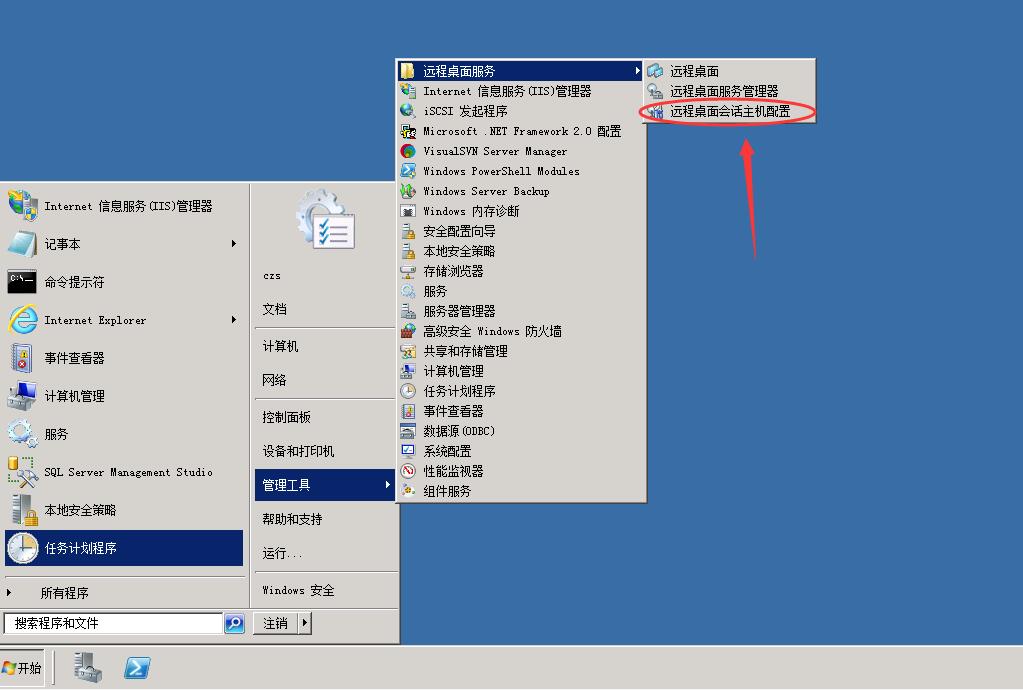Open 远程桌面会话主机配置
The image size is (1023, 690).
point(729,111)
